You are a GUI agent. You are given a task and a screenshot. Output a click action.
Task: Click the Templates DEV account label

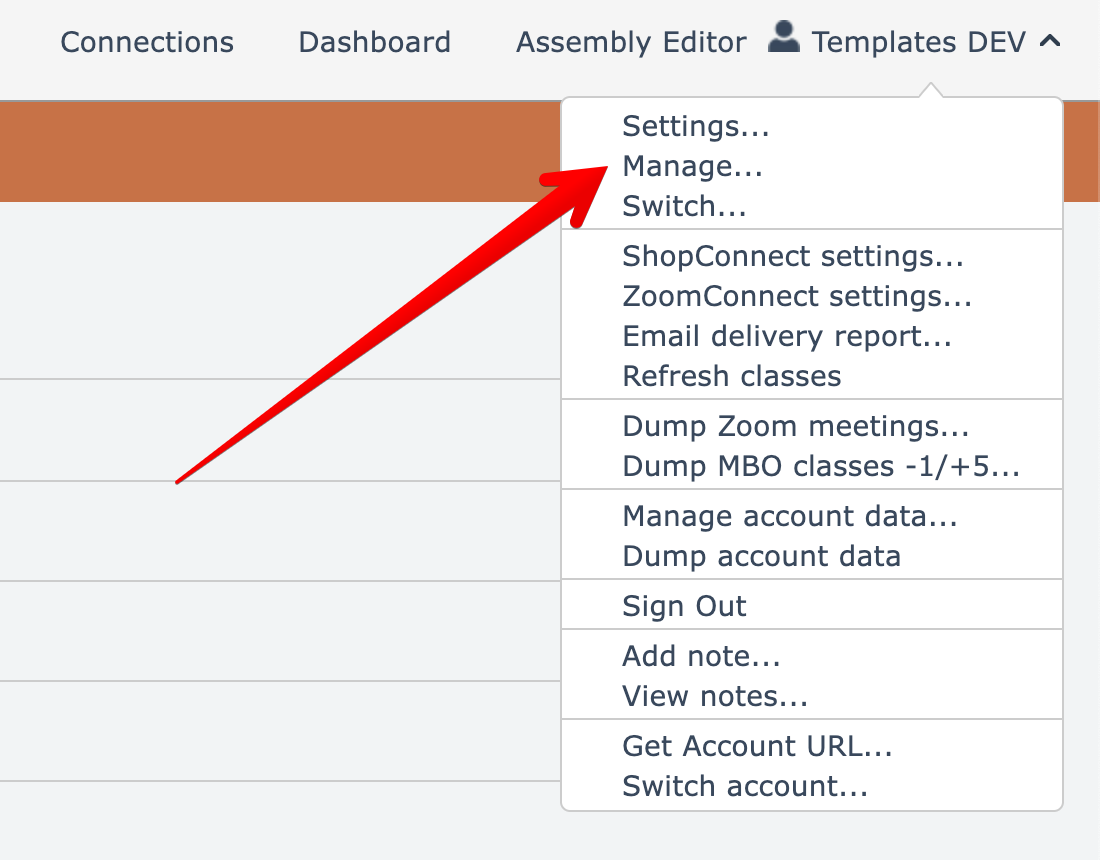[x=918, y=43]
